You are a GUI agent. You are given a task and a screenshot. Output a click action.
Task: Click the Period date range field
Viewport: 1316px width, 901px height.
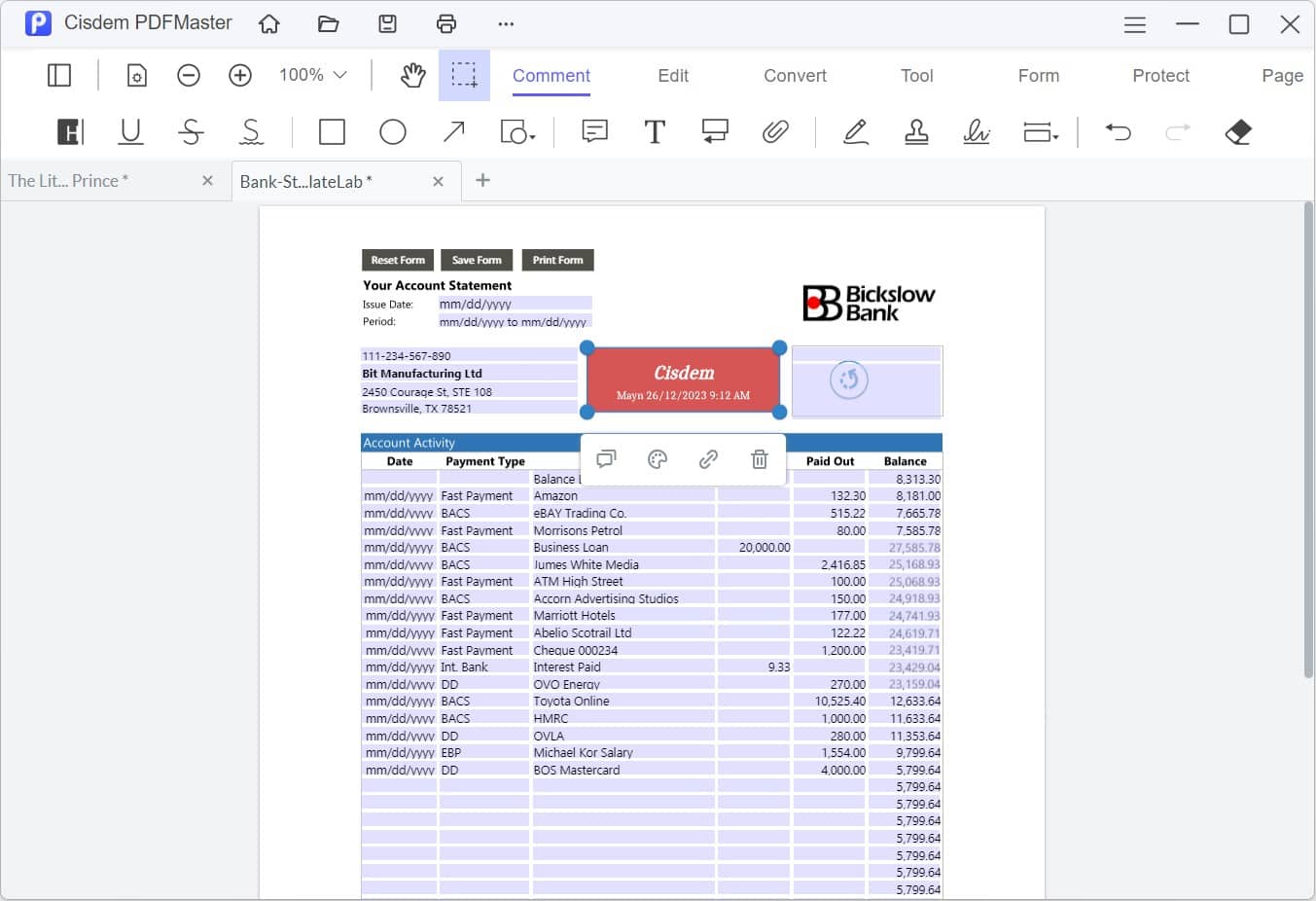[x=515, y=321]
